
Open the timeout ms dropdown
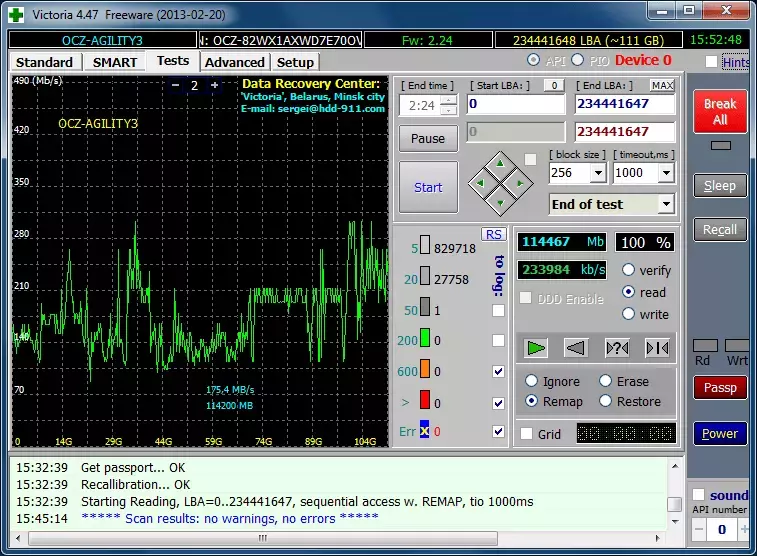(666, 173)
